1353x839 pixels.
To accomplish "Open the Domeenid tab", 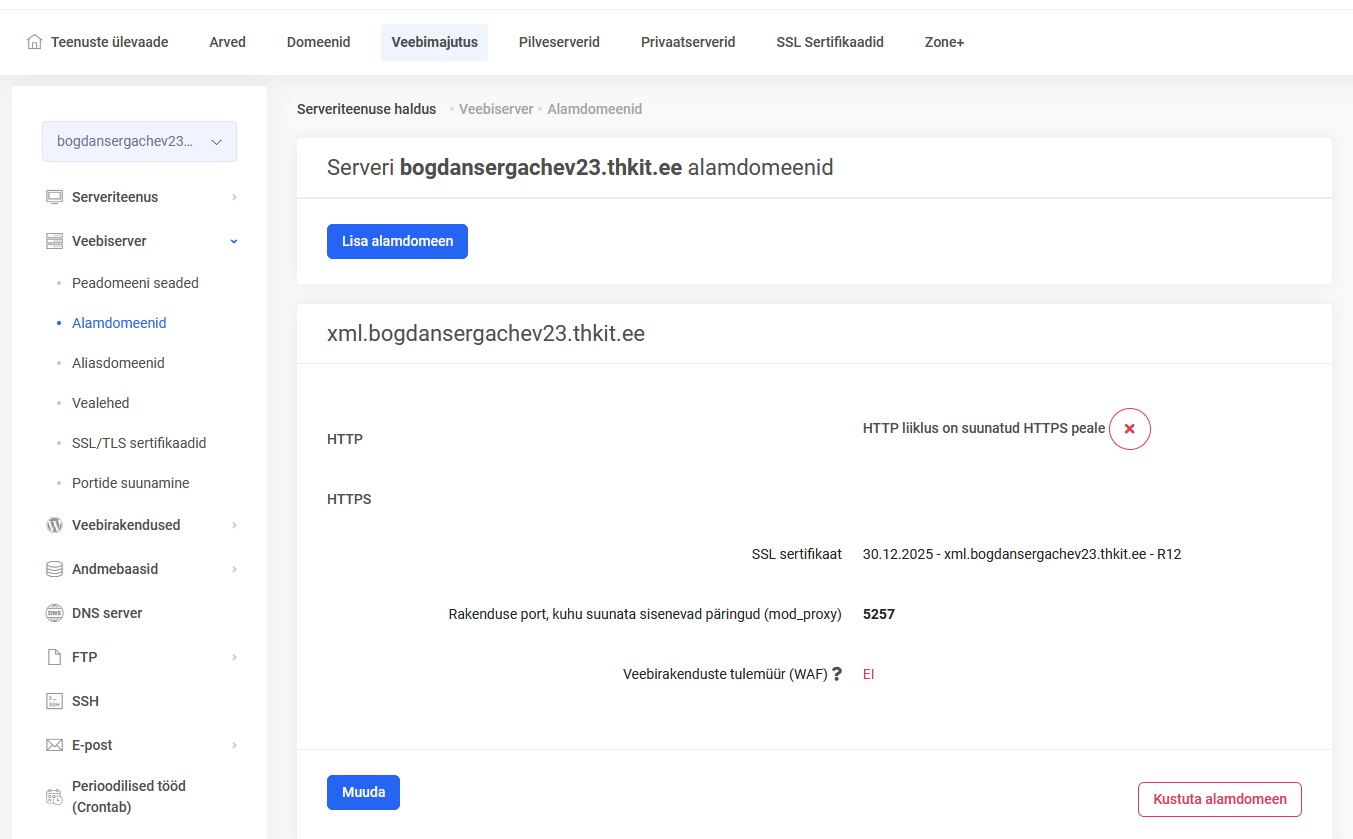I will point(318,42).
